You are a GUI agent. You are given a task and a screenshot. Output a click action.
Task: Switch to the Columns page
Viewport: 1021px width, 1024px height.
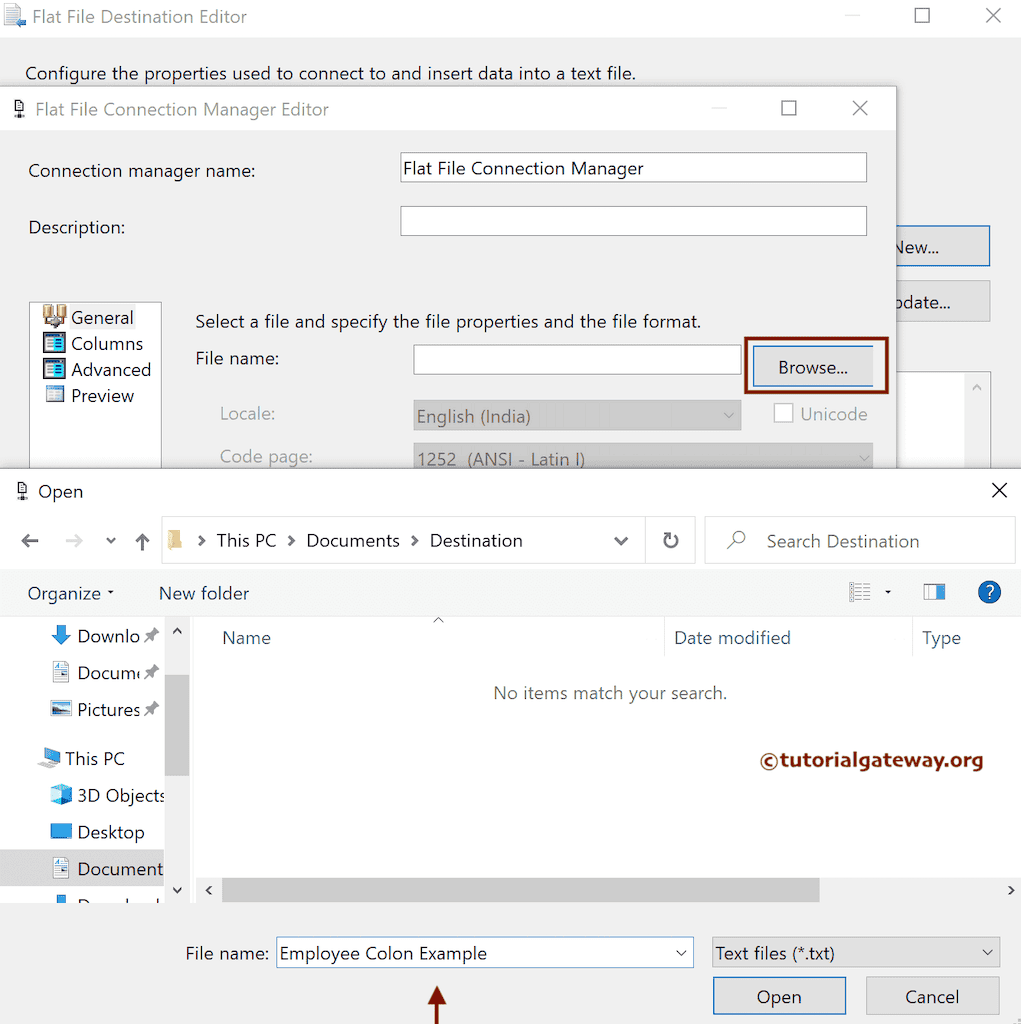pyautogui.click(x=105, y=343)
